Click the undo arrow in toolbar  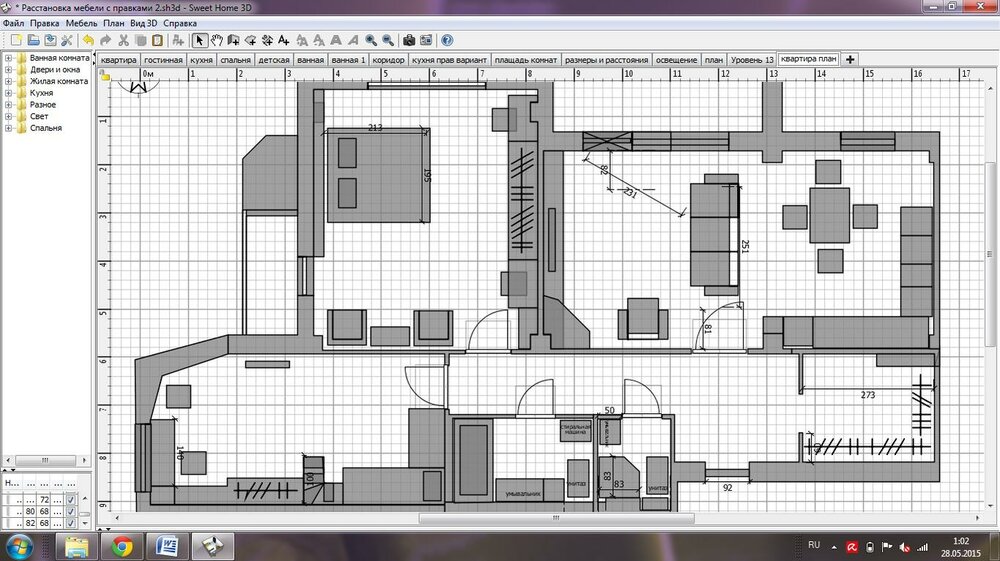(x=88, y=40)
